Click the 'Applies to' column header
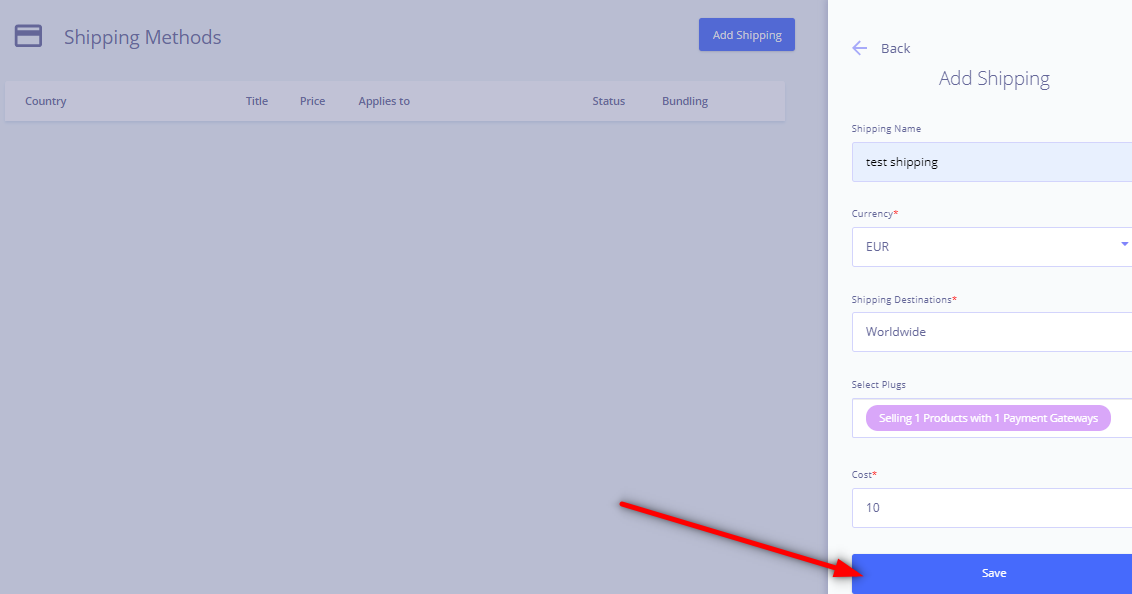This screenshot has height=594, width=1132. pos(384,101)
